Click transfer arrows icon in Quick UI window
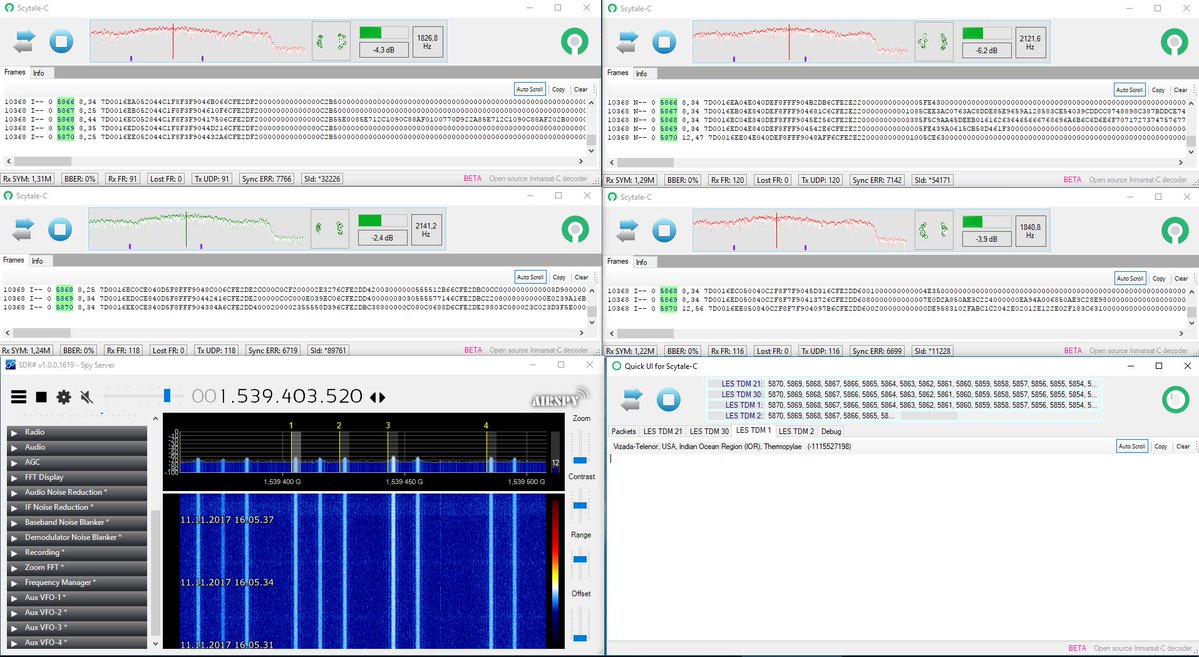1199x657 pixels. (631, 399)
